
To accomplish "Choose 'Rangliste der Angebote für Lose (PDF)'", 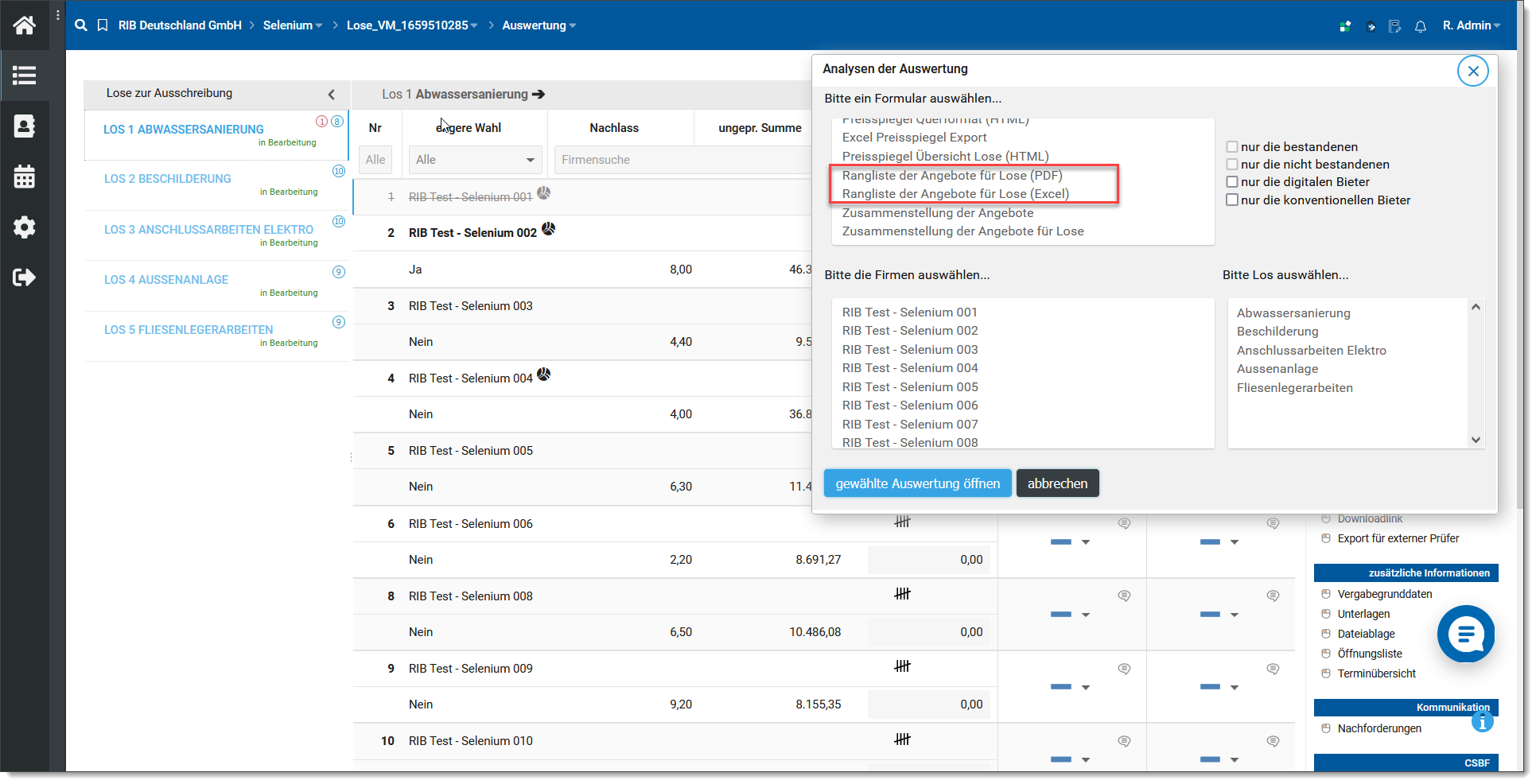I will tap(952, 175).
